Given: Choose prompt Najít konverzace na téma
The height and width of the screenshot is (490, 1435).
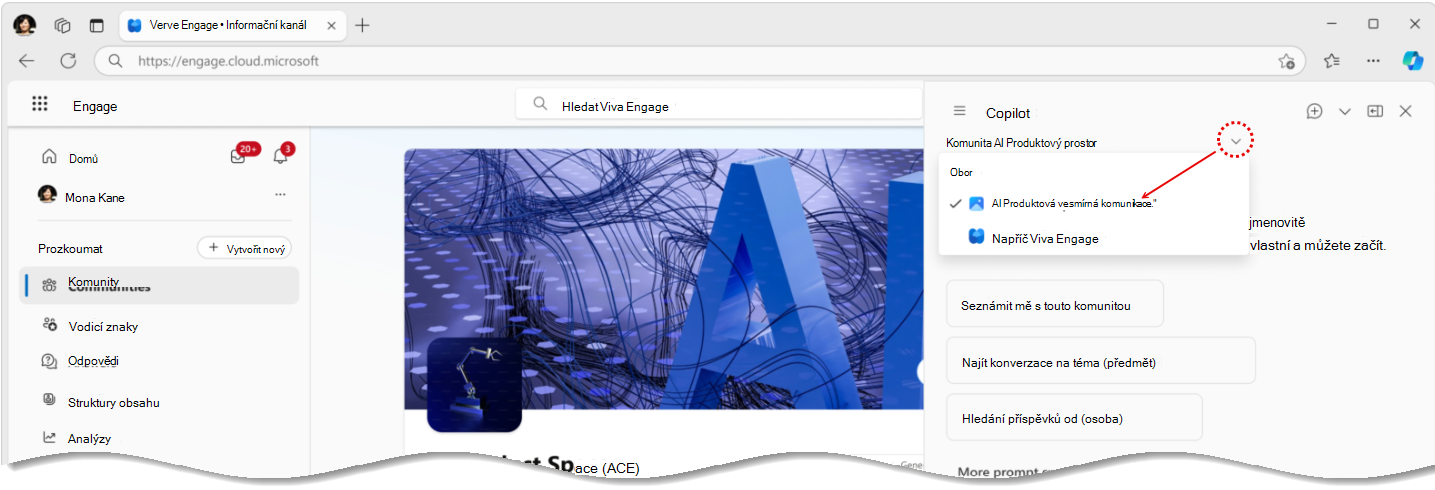Looking at the screenshot, I should [1100, 361].
